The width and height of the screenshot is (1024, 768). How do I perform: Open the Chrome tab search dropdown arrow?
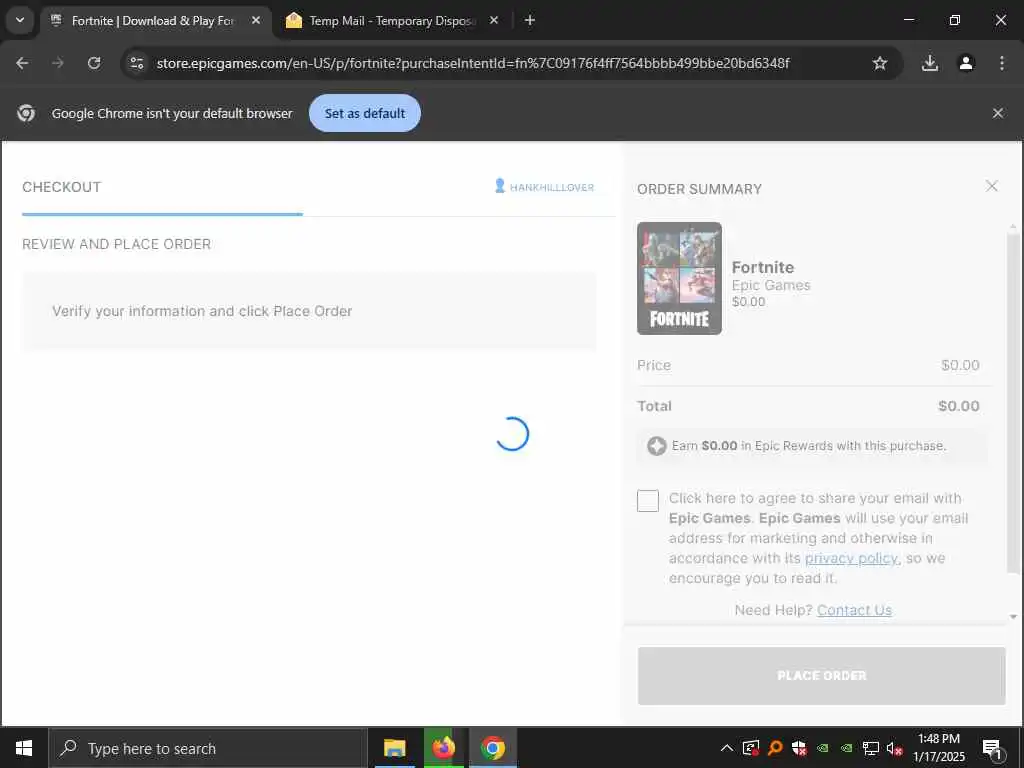click(20, 20)
